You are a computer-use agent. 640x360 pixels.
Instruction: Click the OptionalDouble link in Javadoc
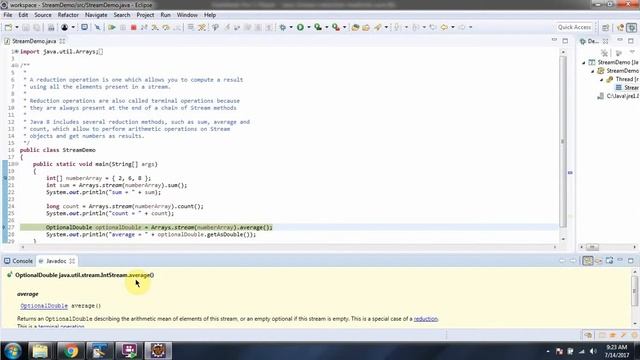44,306
